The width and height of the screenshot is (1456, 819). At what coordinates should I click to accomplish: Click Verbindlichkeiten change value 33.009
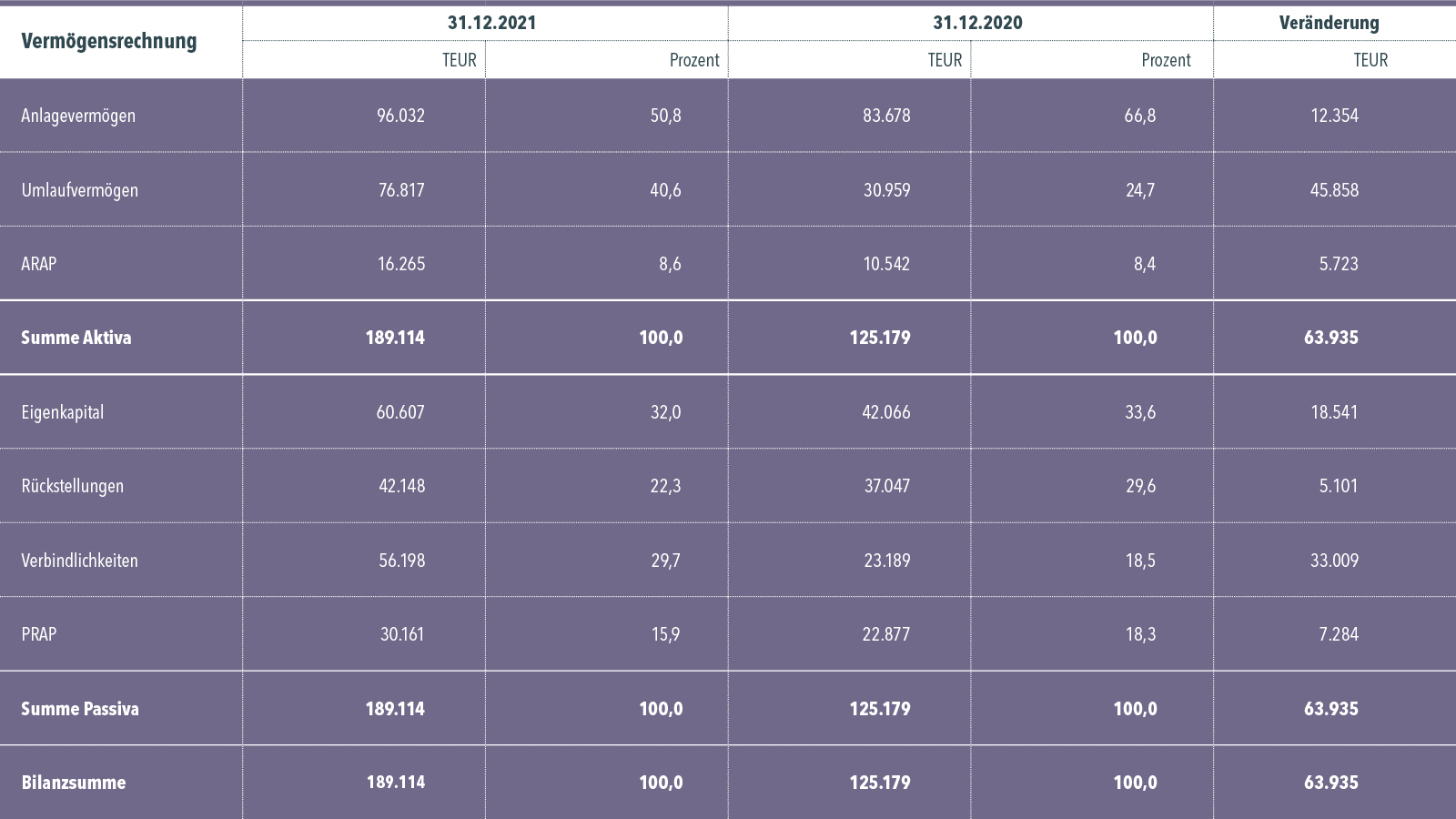1334,561
